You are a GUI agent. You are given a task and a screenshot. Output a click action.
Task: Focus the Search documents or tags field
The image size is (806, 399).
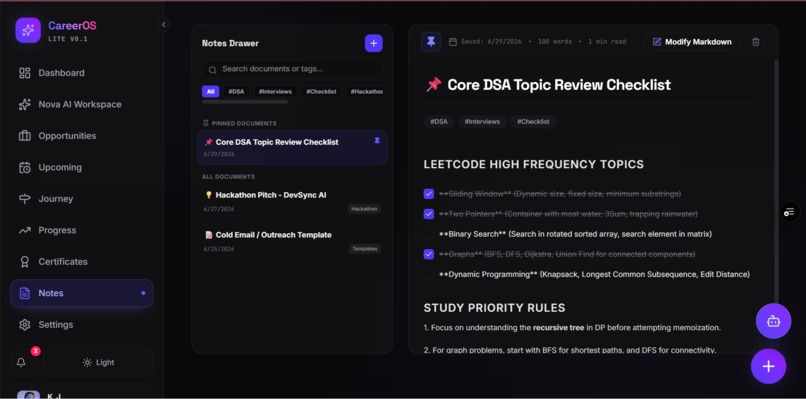coord(292,69)
